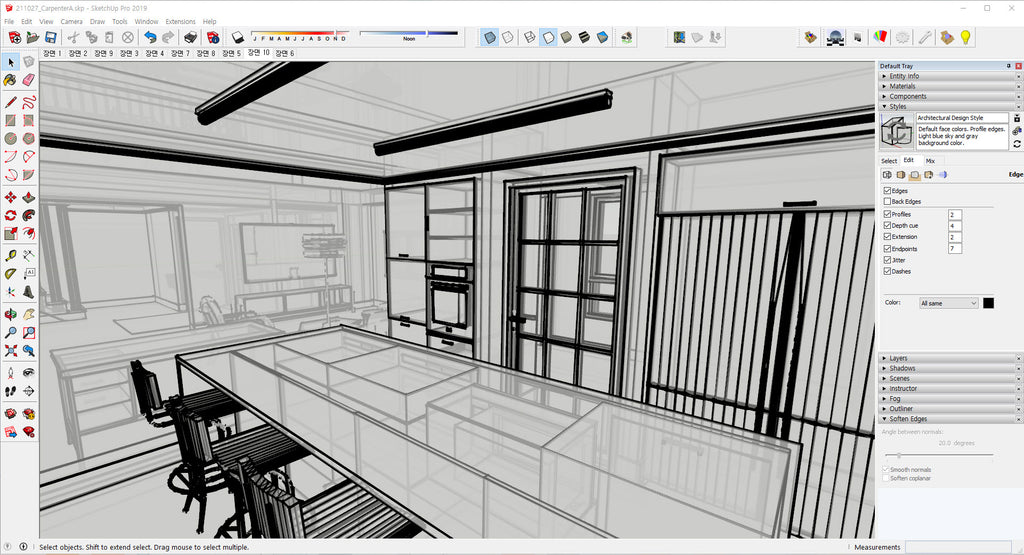Toggle the Endpoints checkbox

coord(887,249)
